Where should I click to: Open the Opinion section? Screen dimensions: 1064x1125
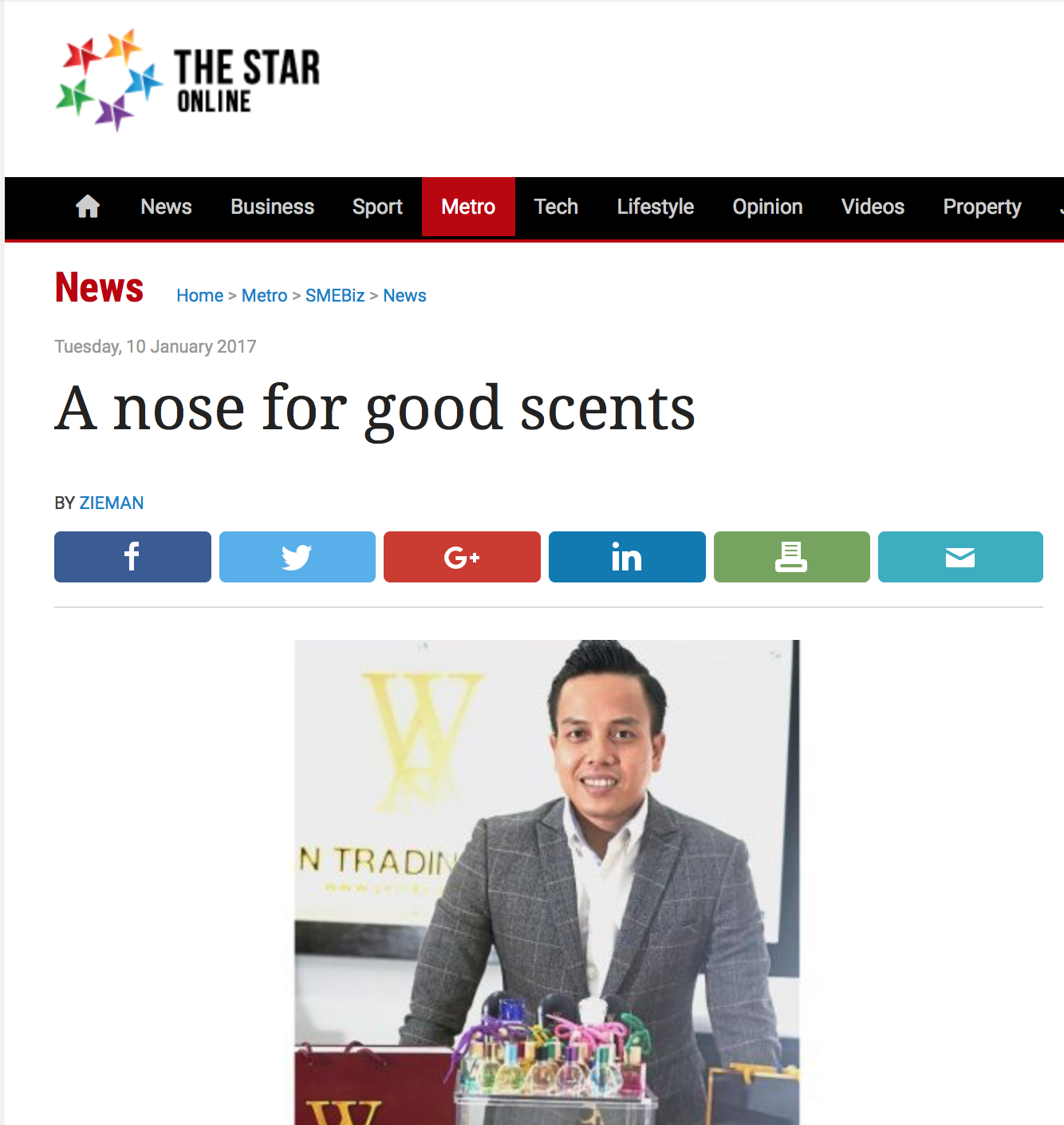point(767,207)
